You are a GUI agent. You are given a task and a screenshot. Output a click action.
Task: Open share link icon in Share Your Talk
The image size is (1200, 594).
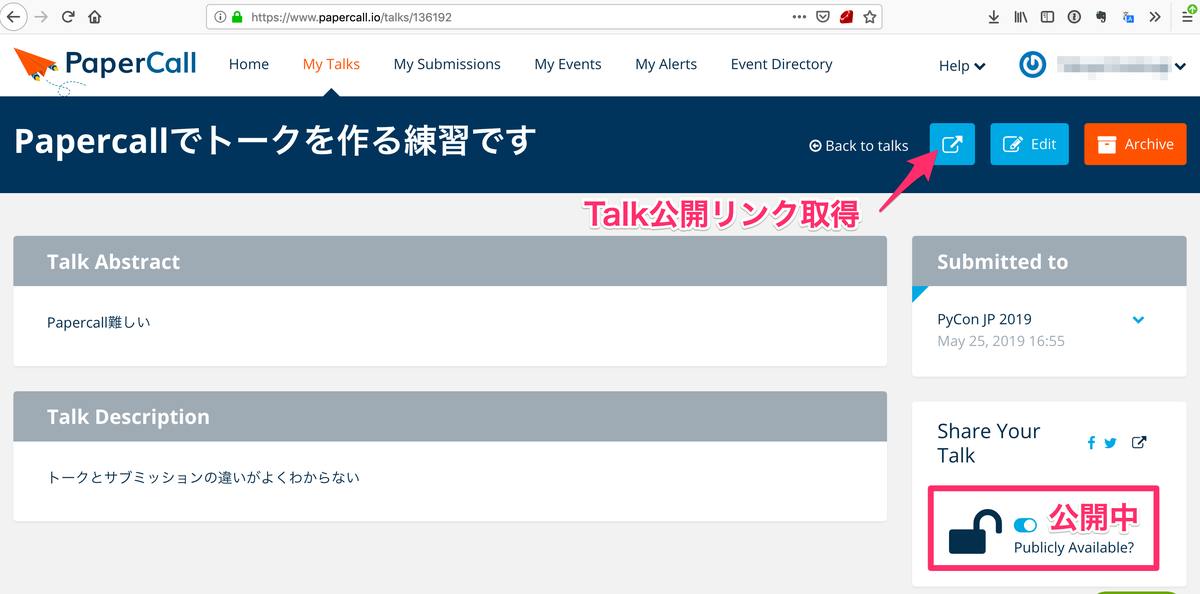pyautogui.click(x=1139, y=443)
